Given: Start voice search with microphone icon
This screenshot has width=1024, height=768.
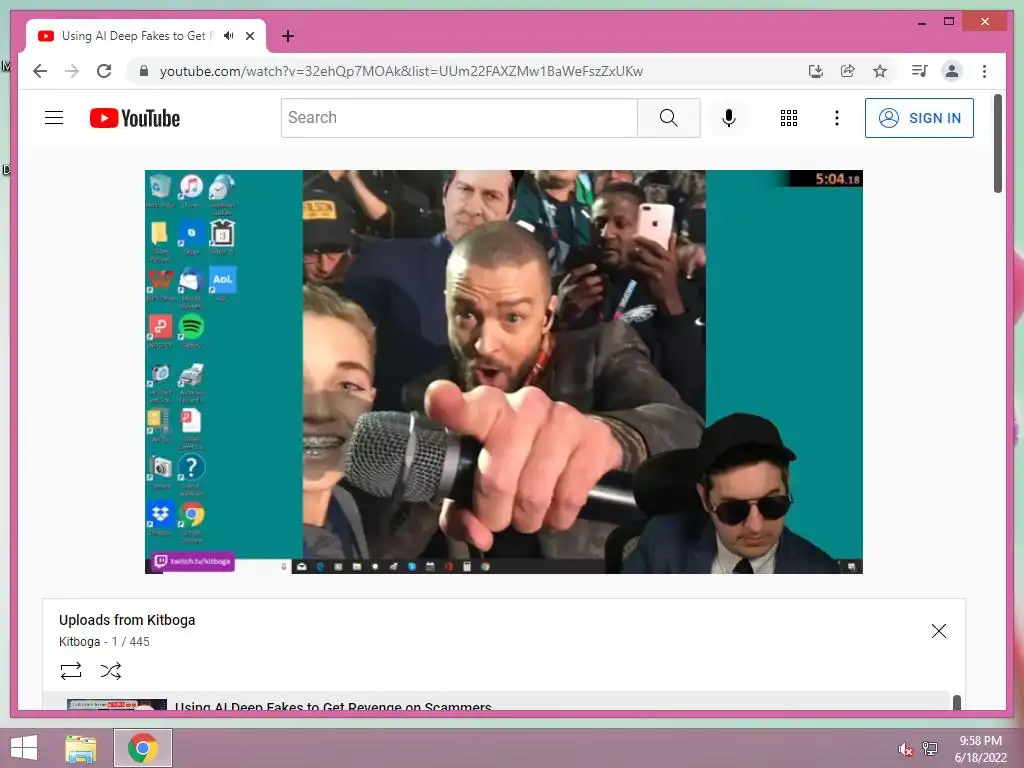Looking at the screenshot, I should tap(729, 118).
